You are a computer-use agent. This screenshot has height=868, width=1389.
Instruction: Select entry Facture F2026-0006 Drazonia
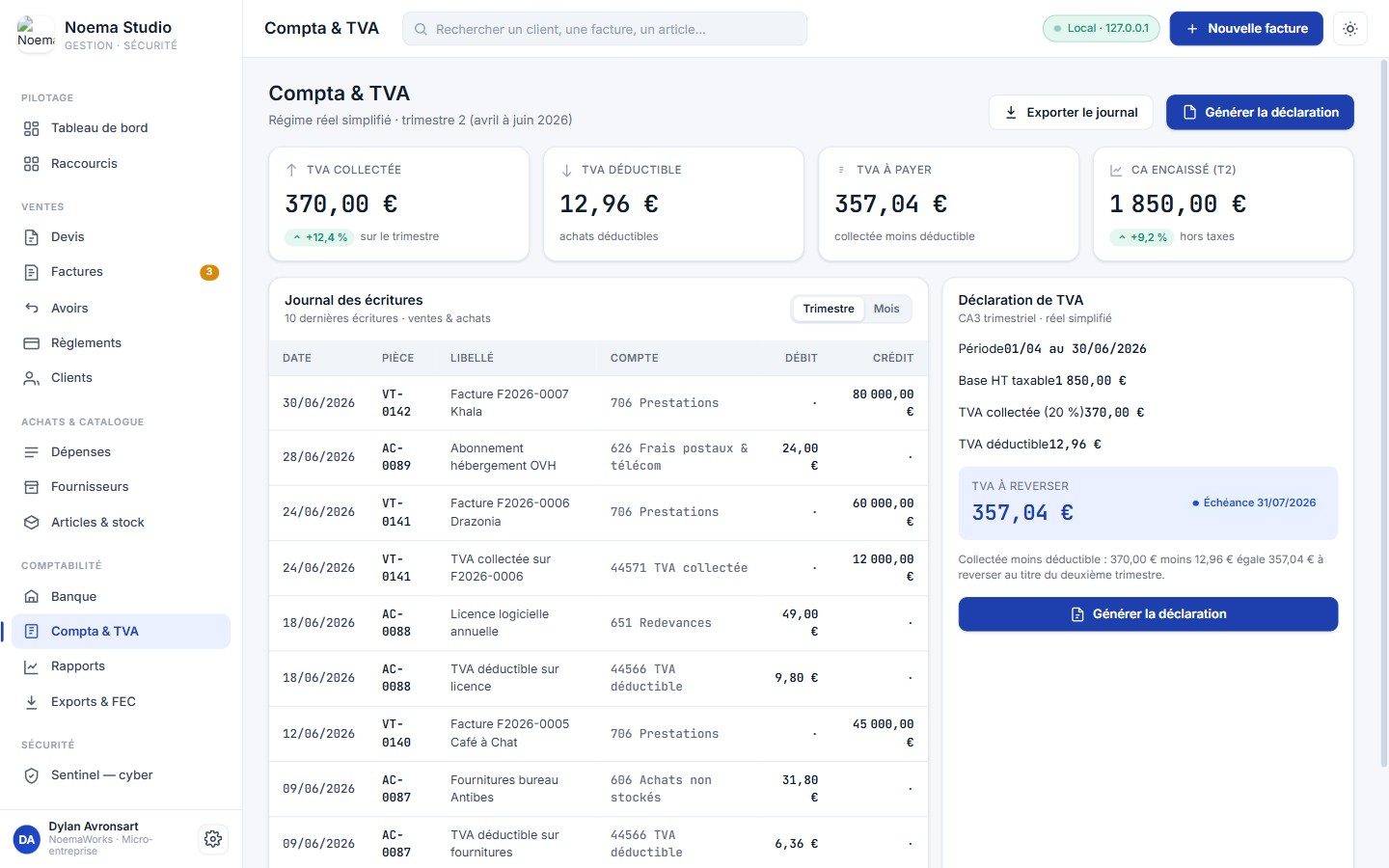598,512
